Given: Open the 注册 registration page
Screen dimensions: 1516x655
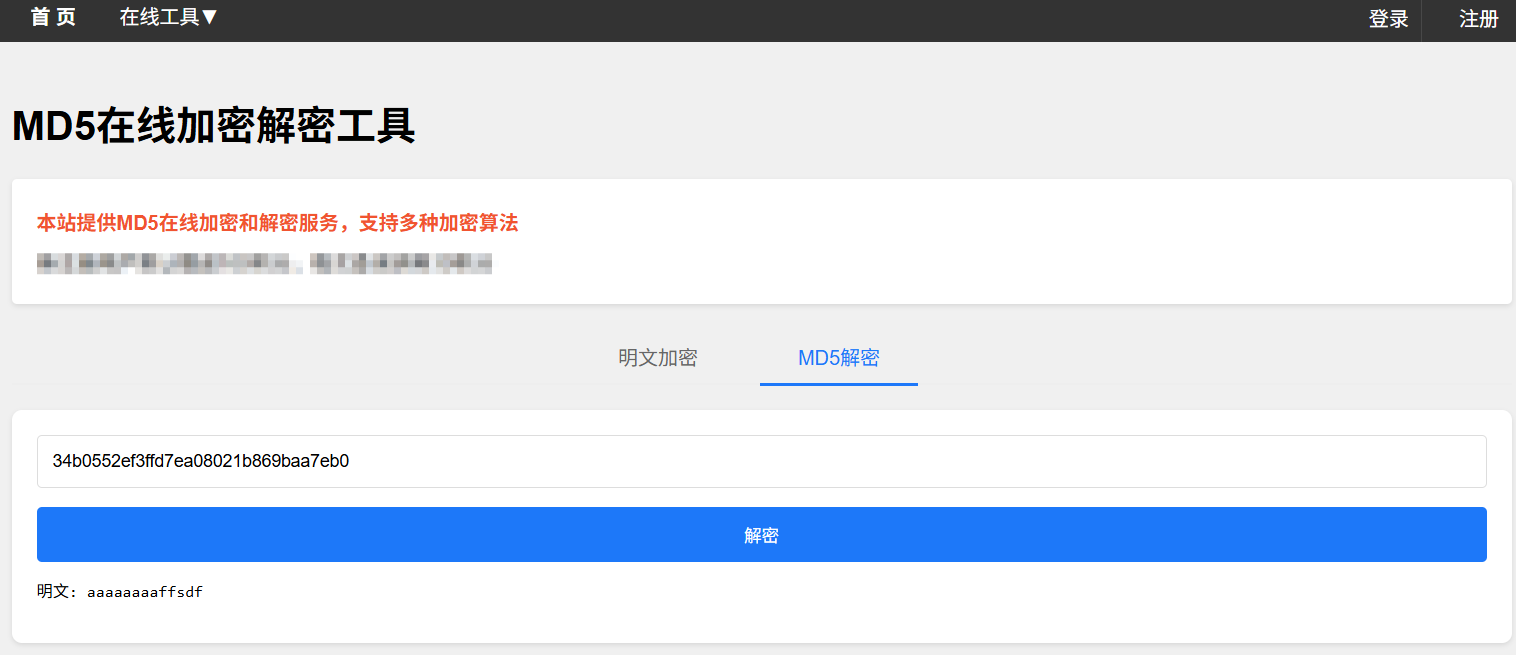Looking at the screenshot, I should [x=1478, y=19].
